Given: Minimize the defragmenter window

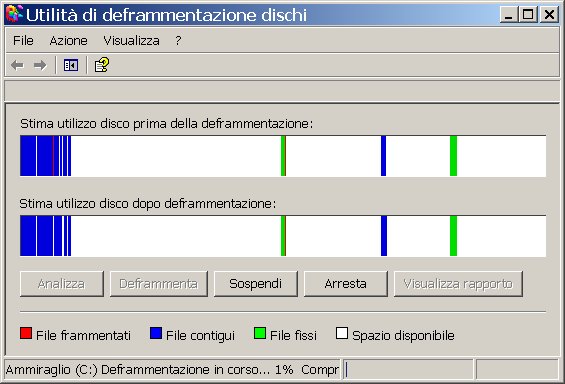Looking at the screenshot, I should pyautogui.click(x=509, y=15).
